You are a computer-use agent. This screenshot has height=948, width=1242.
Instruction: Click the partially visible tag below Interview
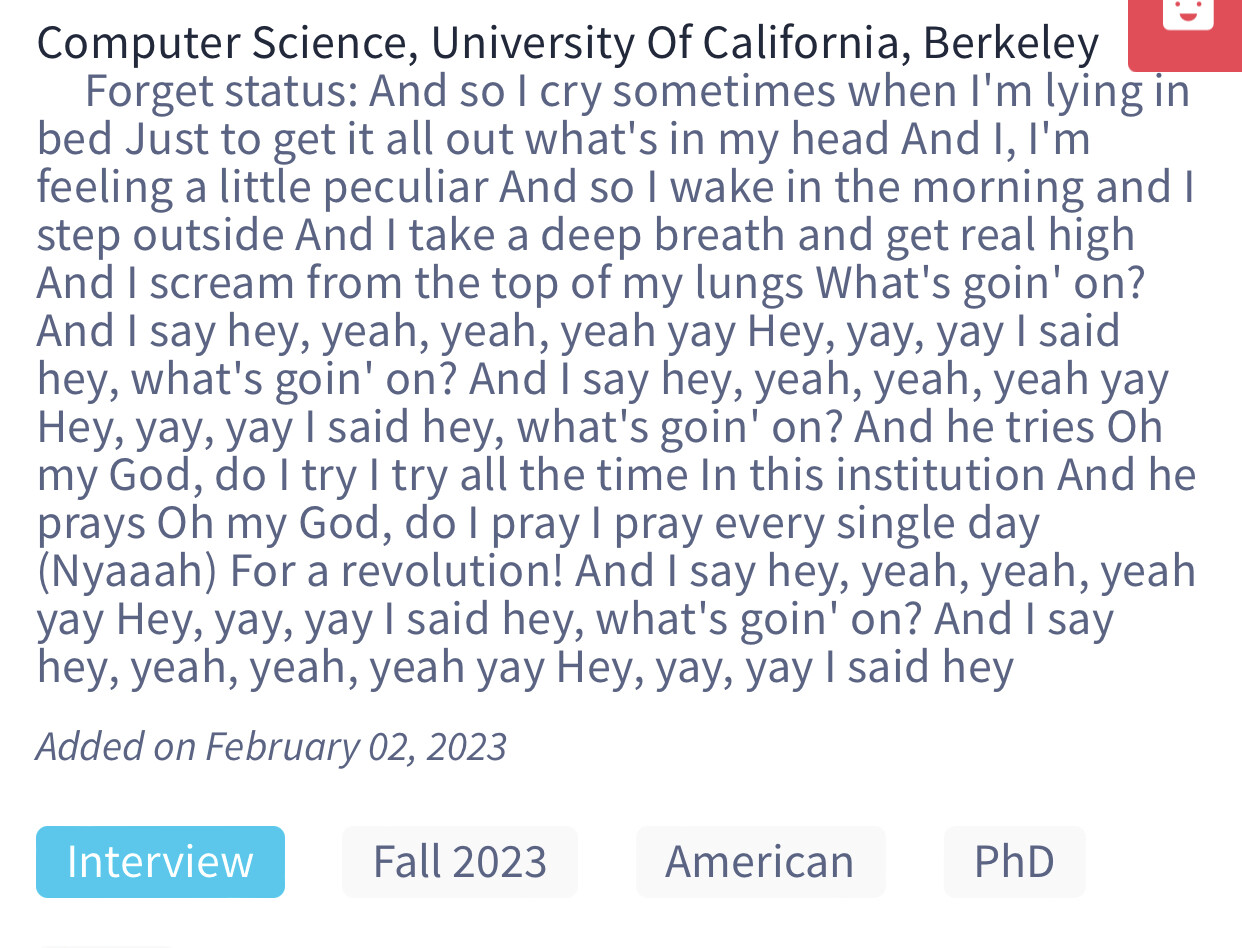coord(105,944)
